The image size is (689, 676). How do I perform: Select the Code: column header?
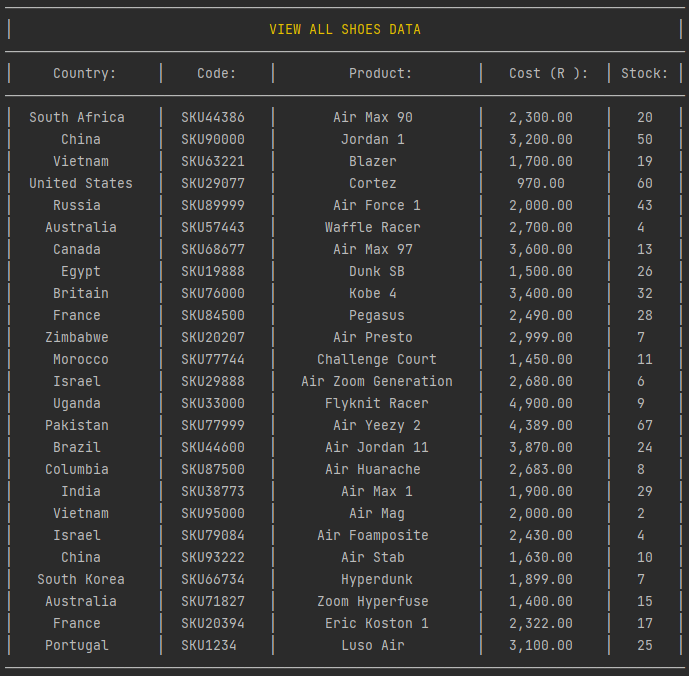[217, 73]
